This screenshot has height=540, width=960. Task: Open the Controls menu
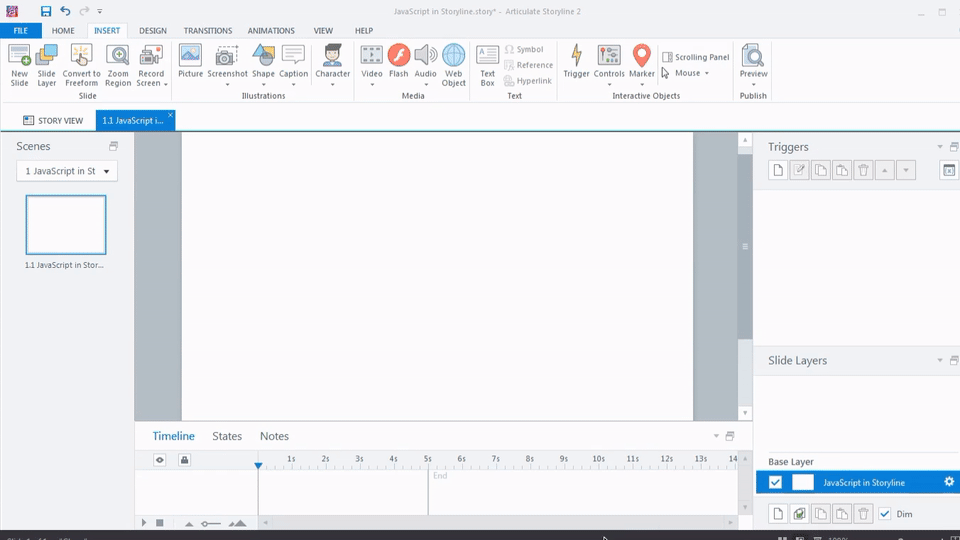point(609,64)
